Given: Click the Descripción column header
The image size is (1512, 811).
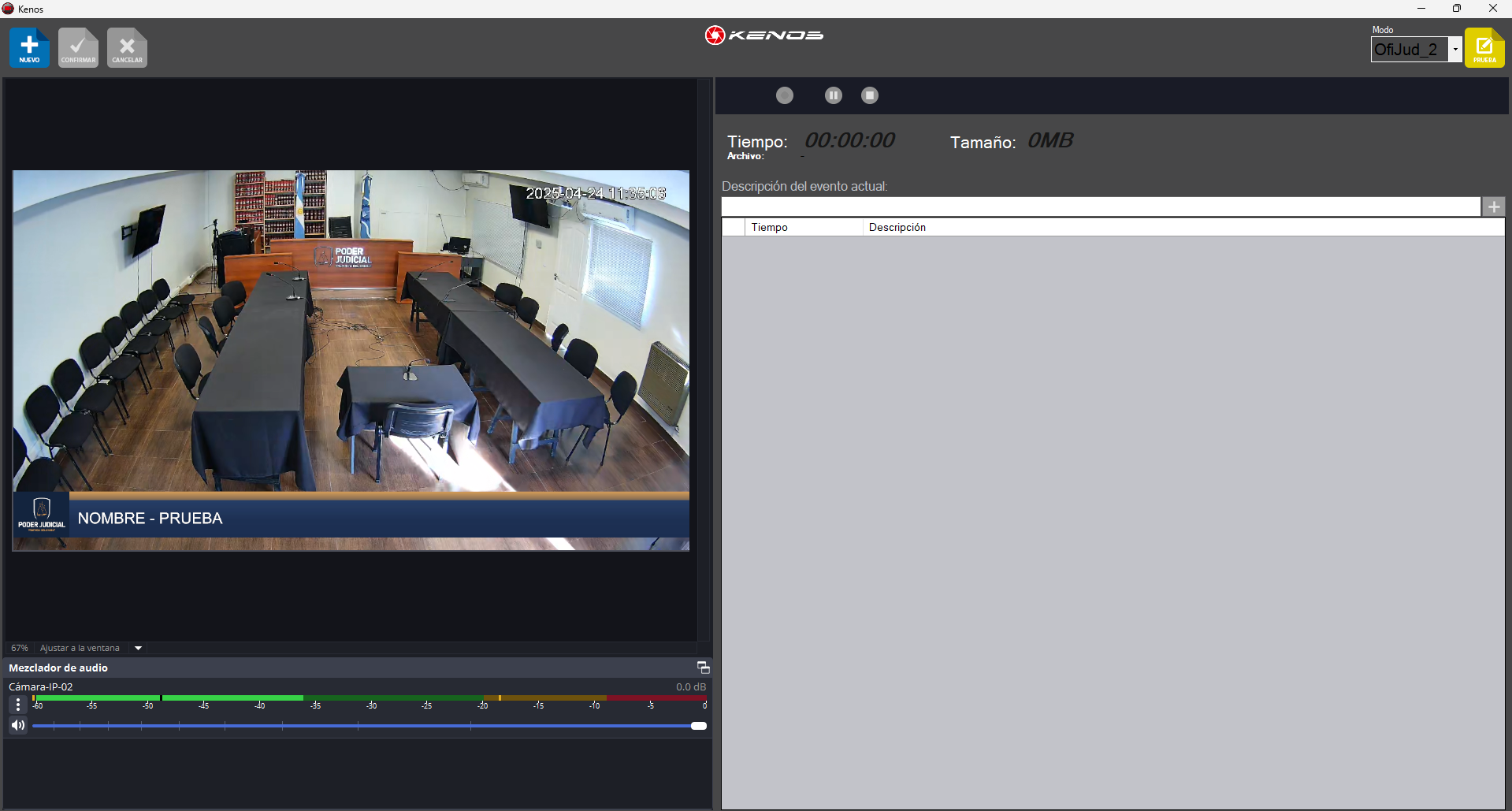Looking at the screenshot, I should coord(897,227).
